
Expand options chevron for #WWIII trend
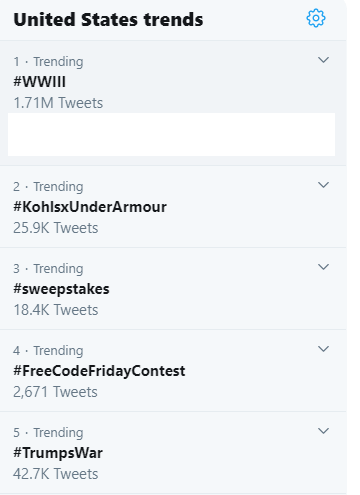(323, 60)
